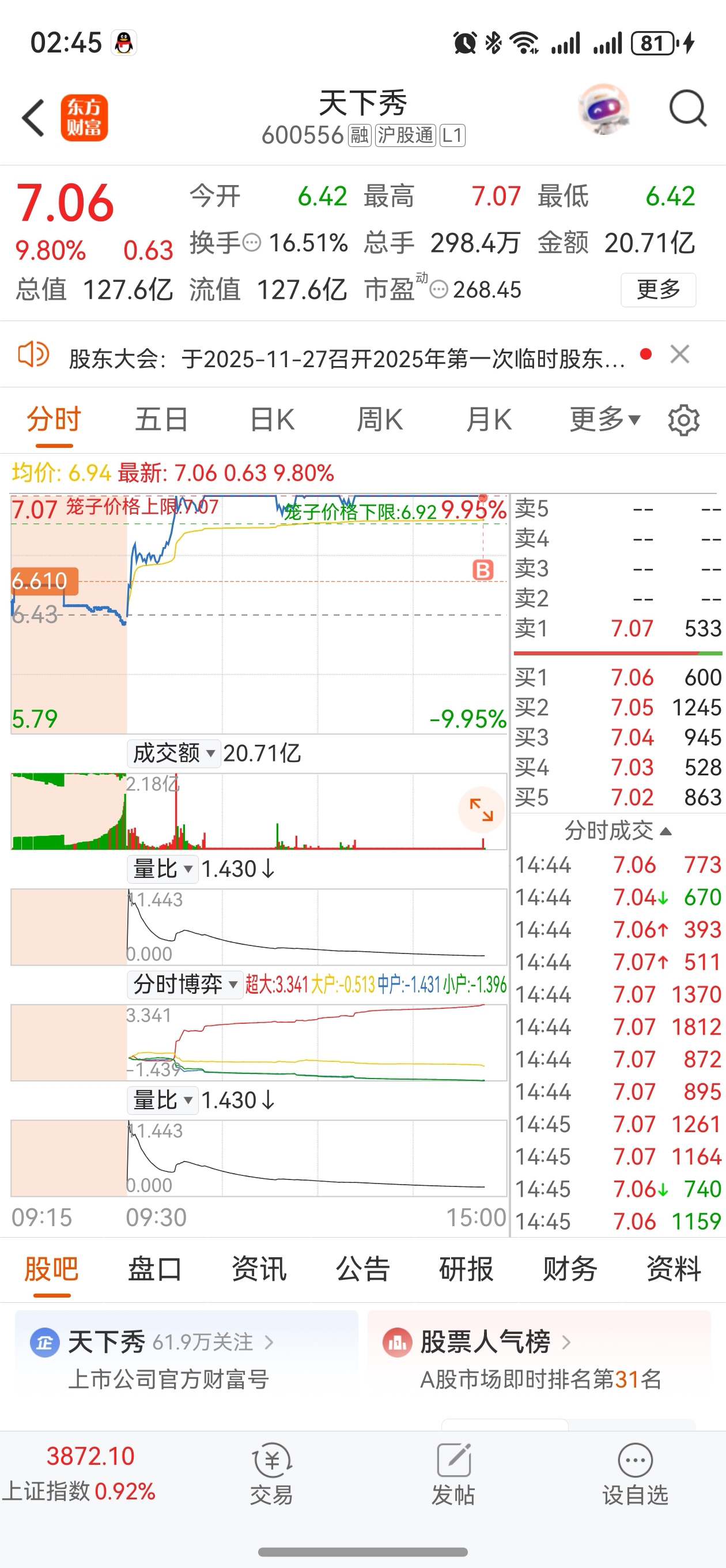Tap the 天下秀 official account badge icon
Viewport: 726px width, 1568px height.
click(x=44, y=1342)
